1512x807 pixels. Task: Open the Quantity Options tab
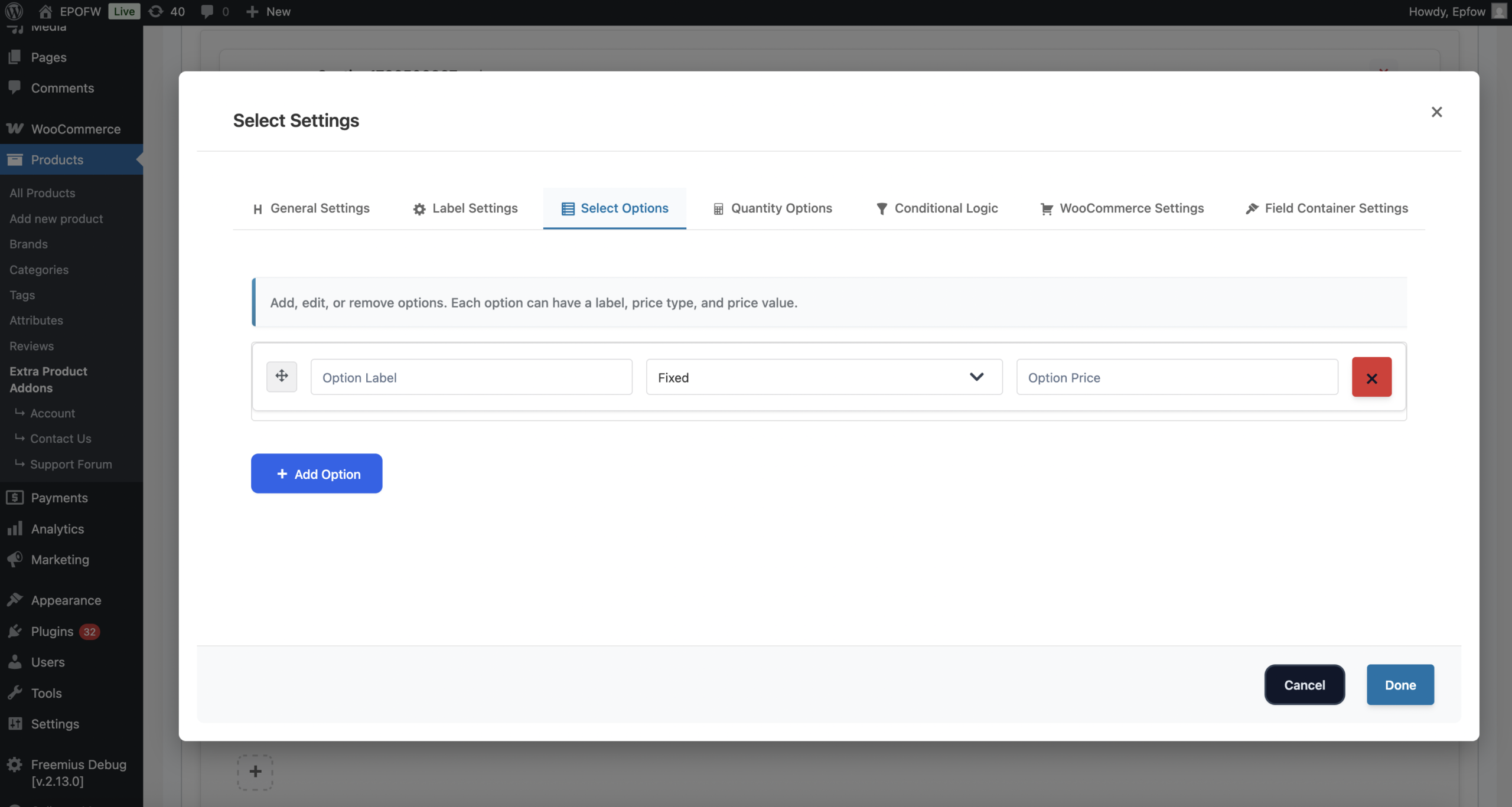pos(773,208)
